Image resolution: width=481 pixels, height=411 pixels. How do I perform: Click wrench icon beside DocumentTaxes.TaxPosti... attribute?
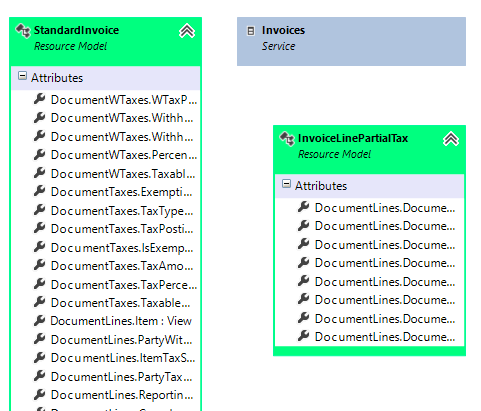coord(39,228)
